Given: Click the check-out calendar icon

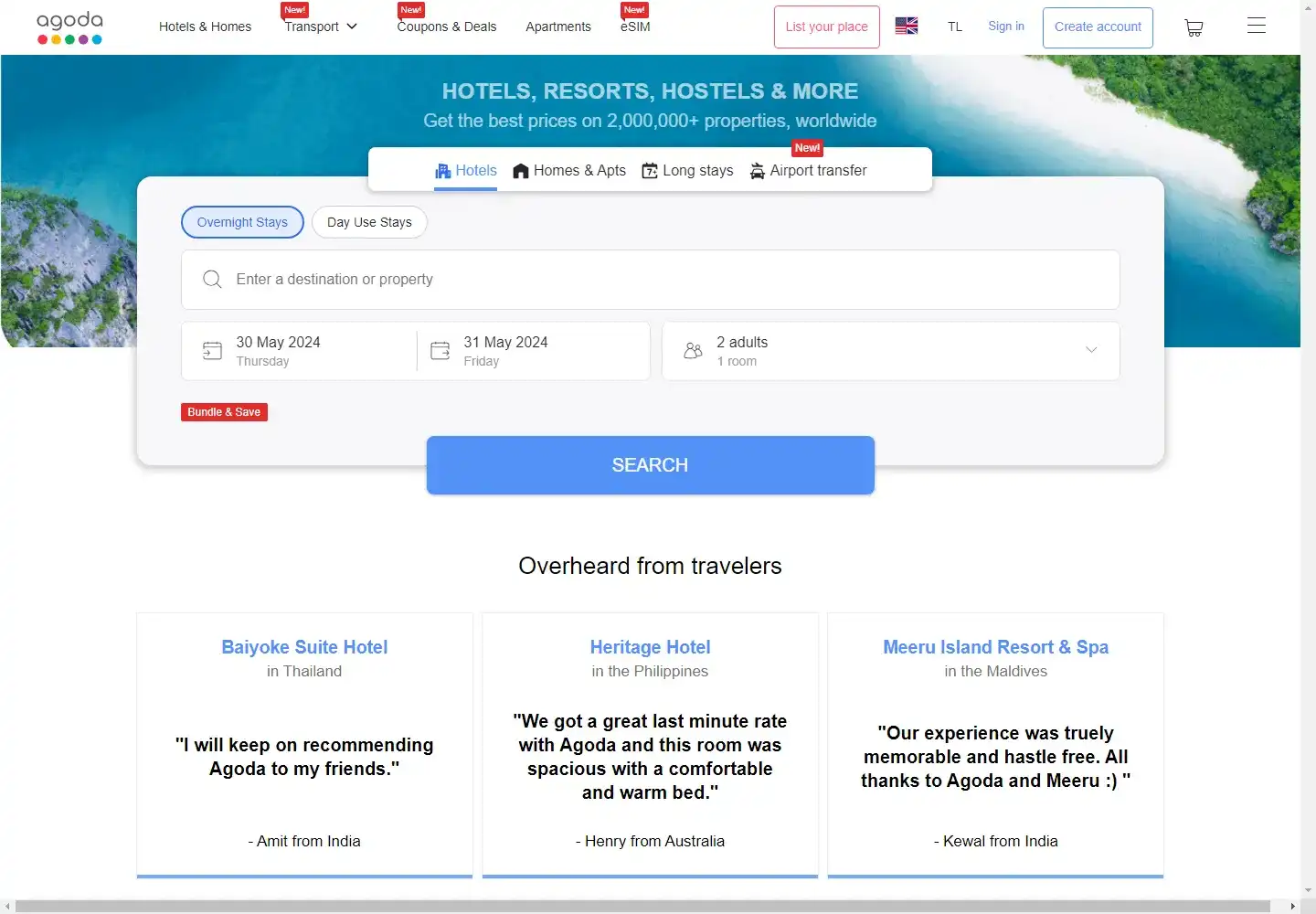Looking at the screenshot, I should 440,351.
